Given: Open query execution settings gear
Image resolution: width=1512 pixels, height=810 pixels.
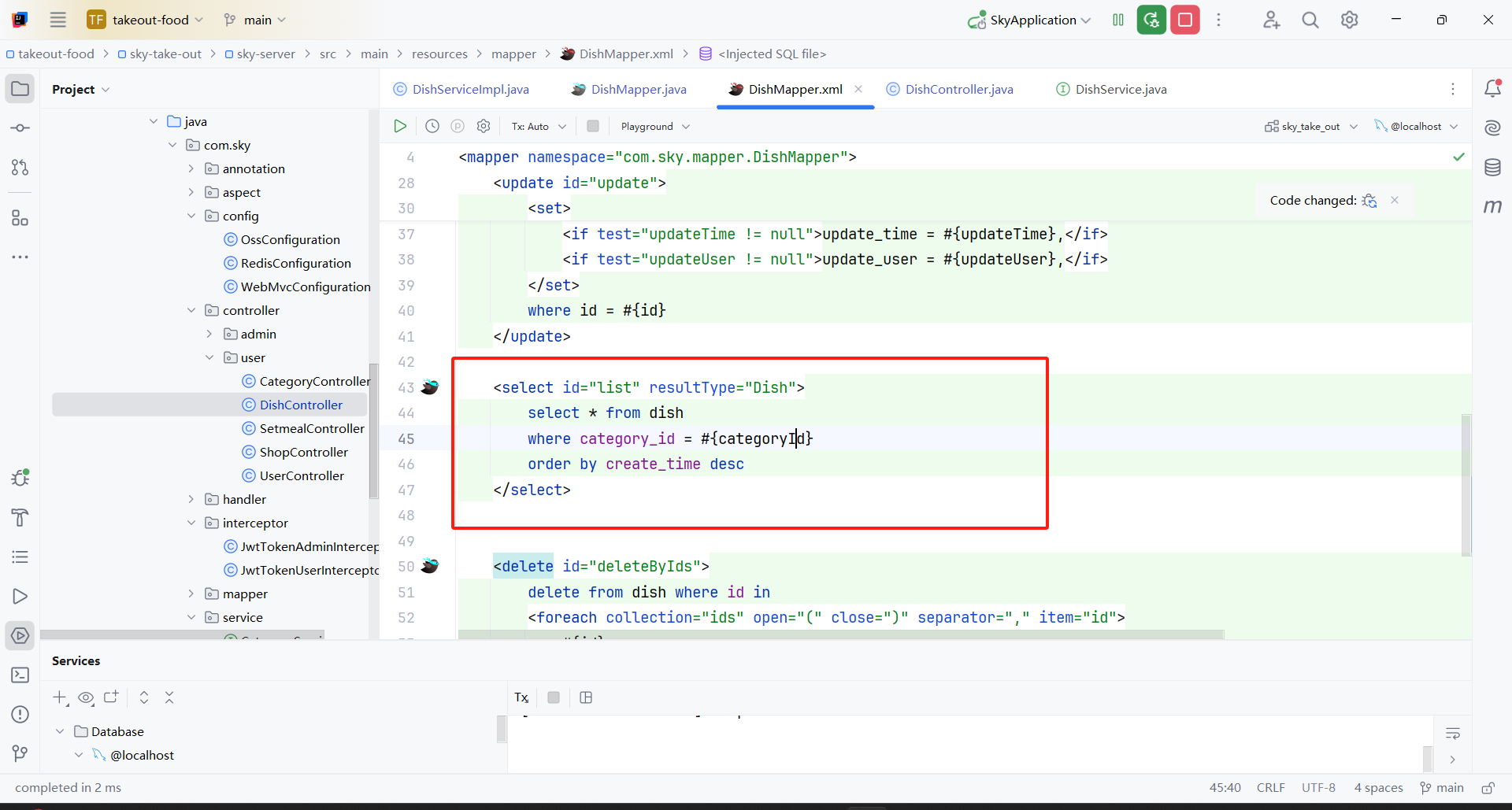Looking at the screenshot, I should point(484,126).
